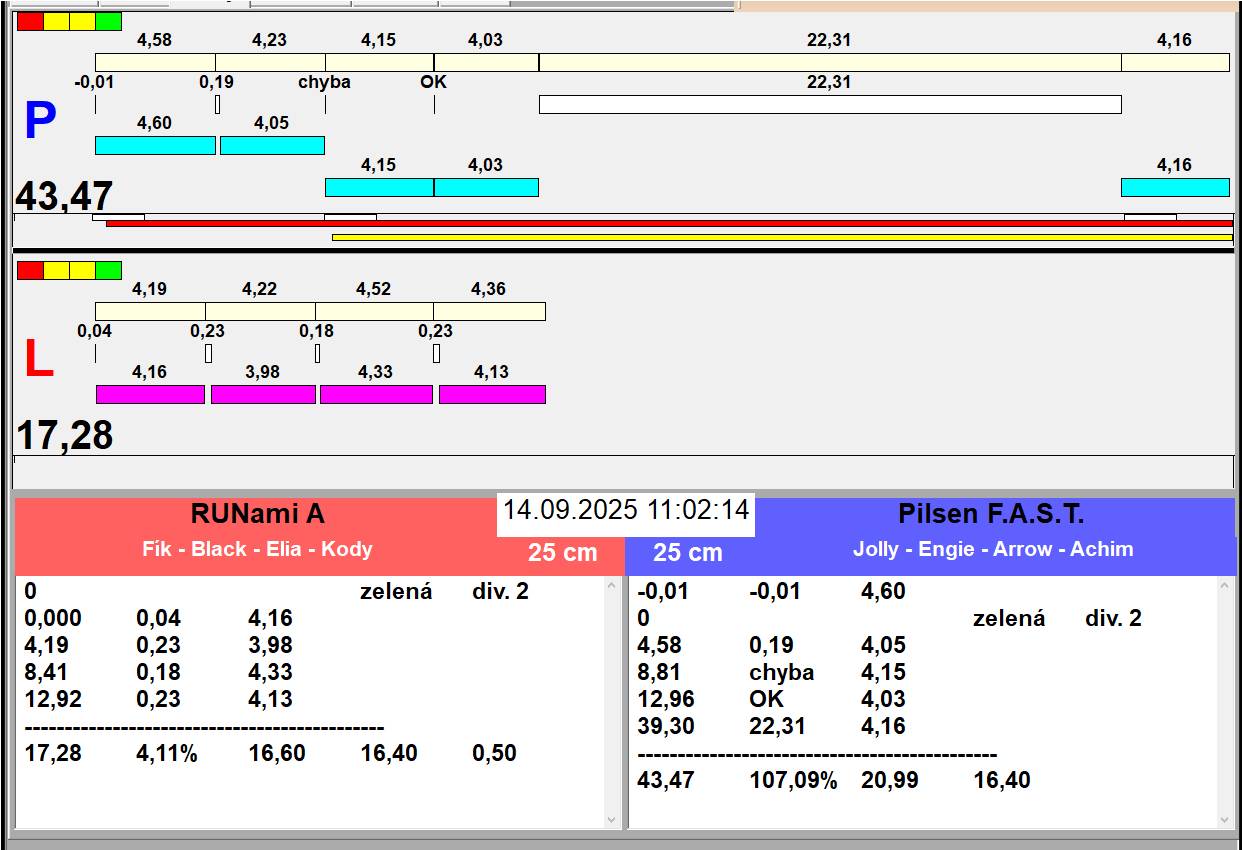Viewport: 1242px width, 850px height.
Task: Select the small pass marker labeled 0,19
Action: [217, 104]
